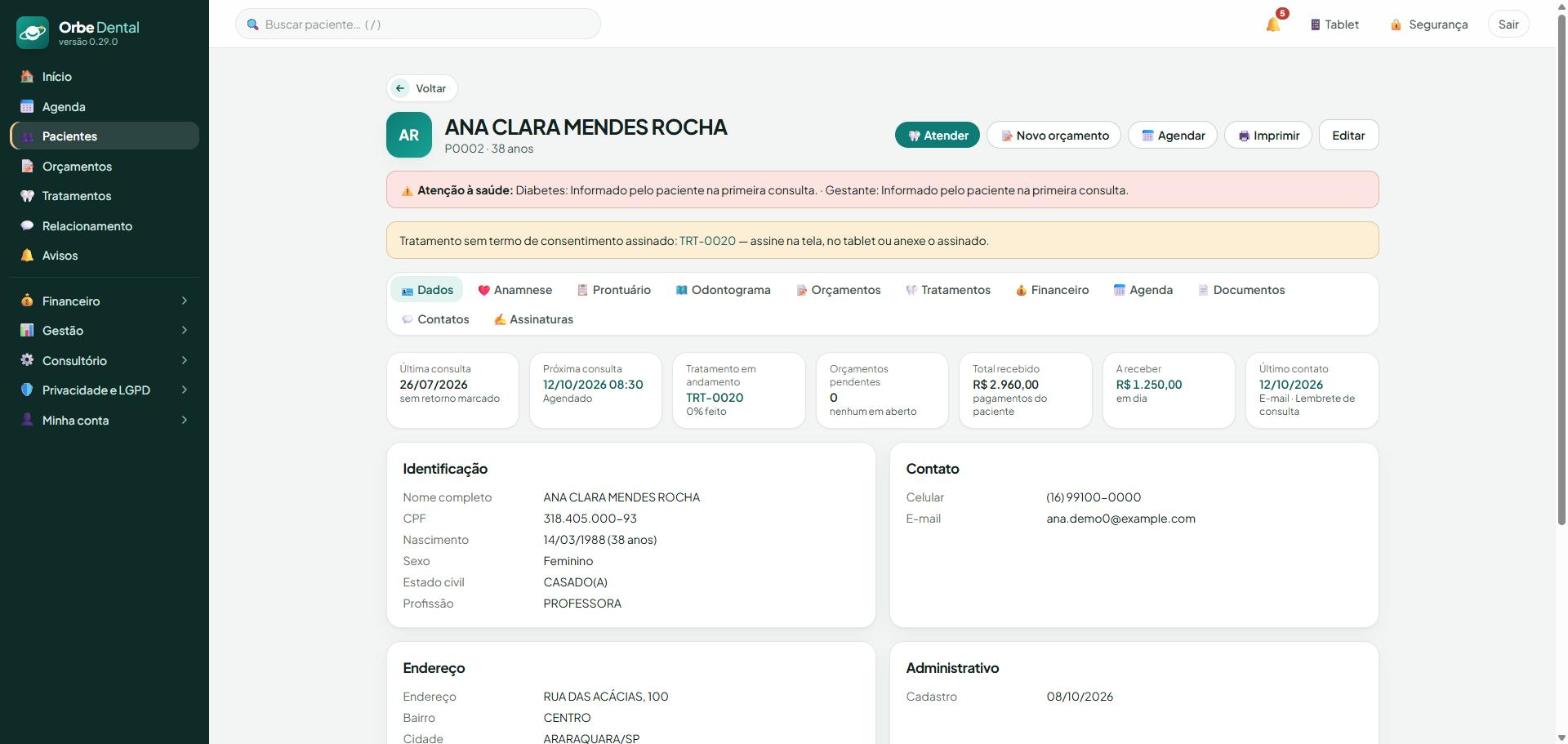Create a Novo orçamento
The height and width of the screenshot is (744, 1568).
click(x=1054, y=135)
